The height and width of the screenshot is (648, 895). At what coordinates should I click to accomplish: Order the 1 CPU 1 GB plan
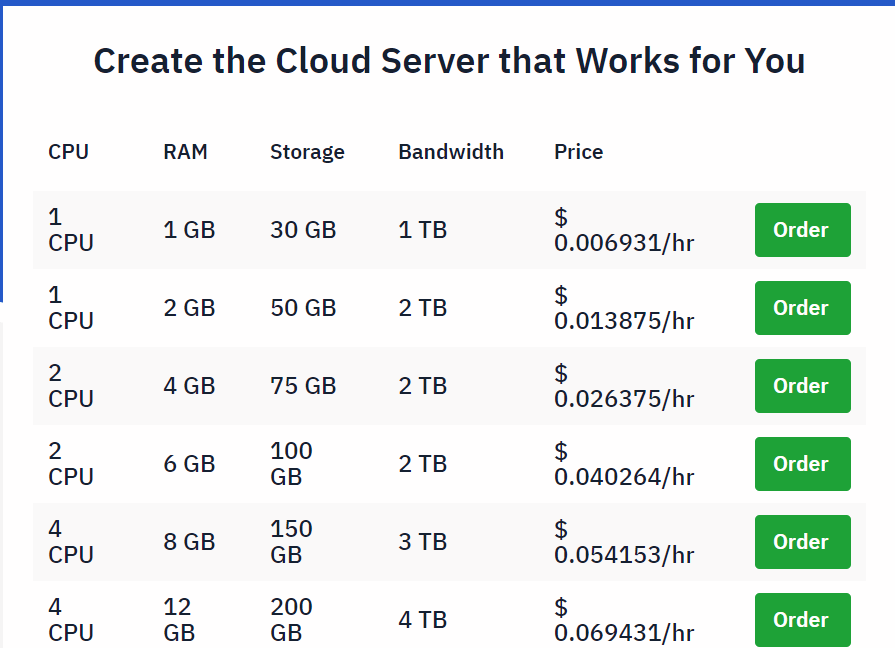click(802, 230)
